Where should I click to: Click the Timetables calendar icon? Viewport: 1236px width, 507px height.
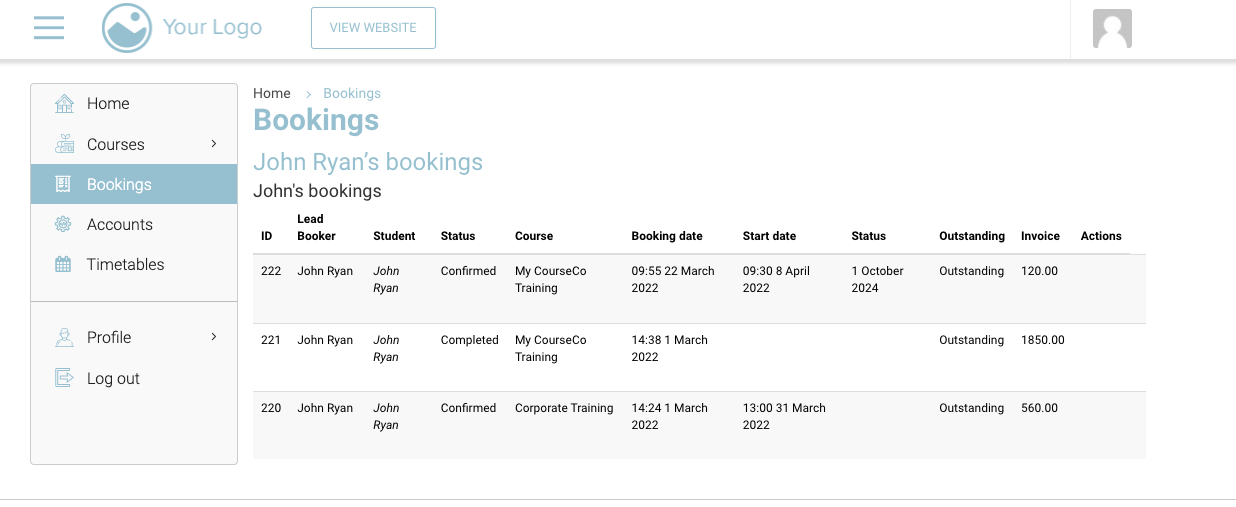coord(64,264)
